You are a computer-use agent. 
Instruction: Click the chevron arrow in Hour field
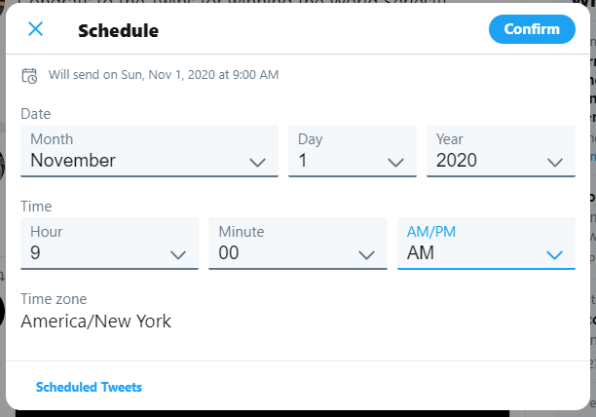(x=178, y=255)
